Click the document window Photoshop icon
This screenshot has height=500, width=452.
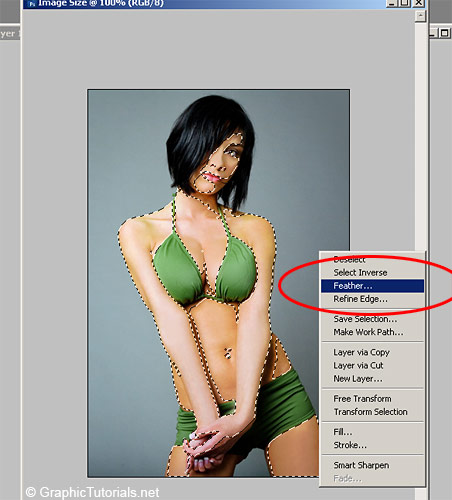click(x=32, y=4)
